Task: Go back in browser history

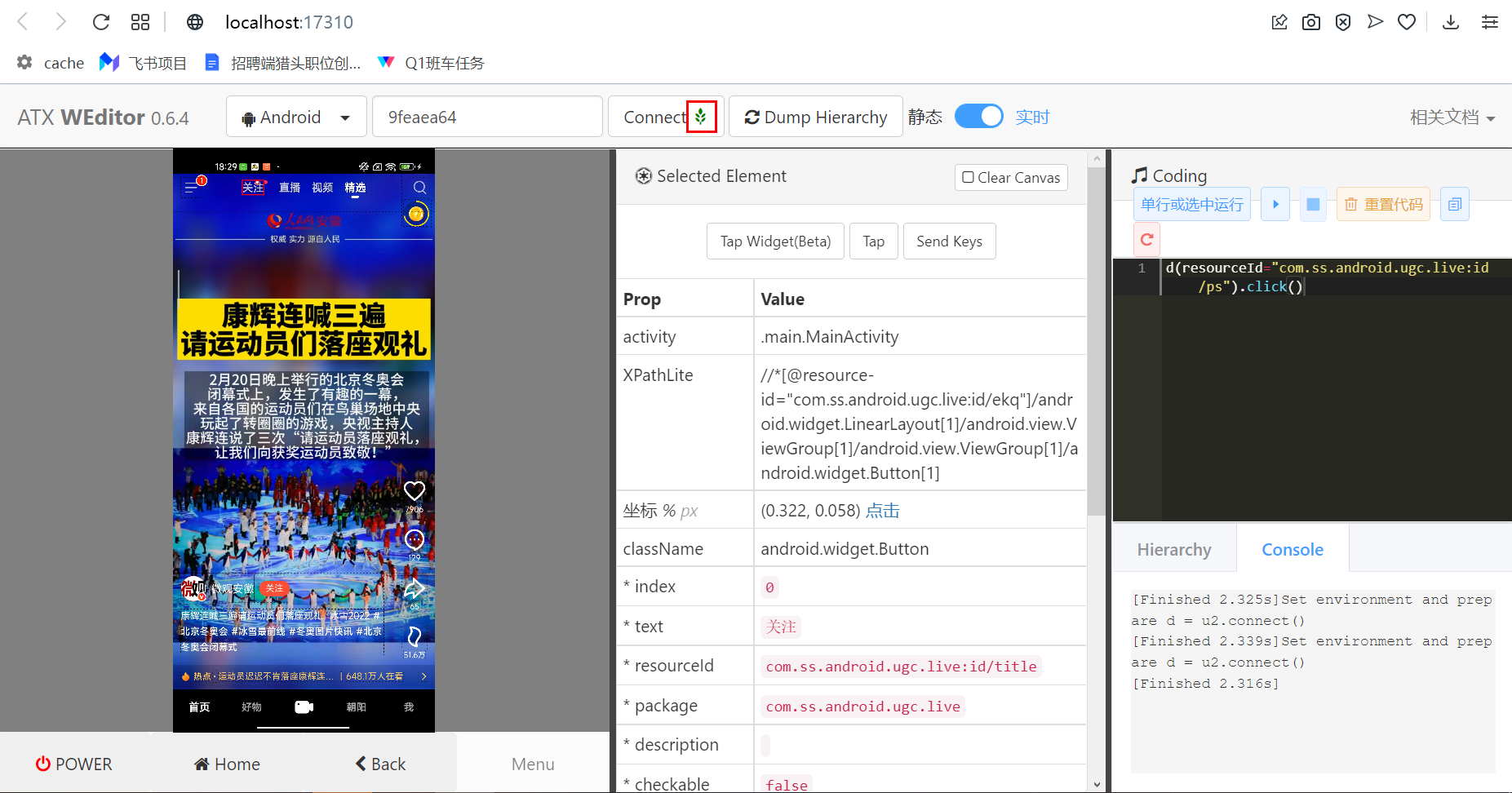Action: click(23, 22)
